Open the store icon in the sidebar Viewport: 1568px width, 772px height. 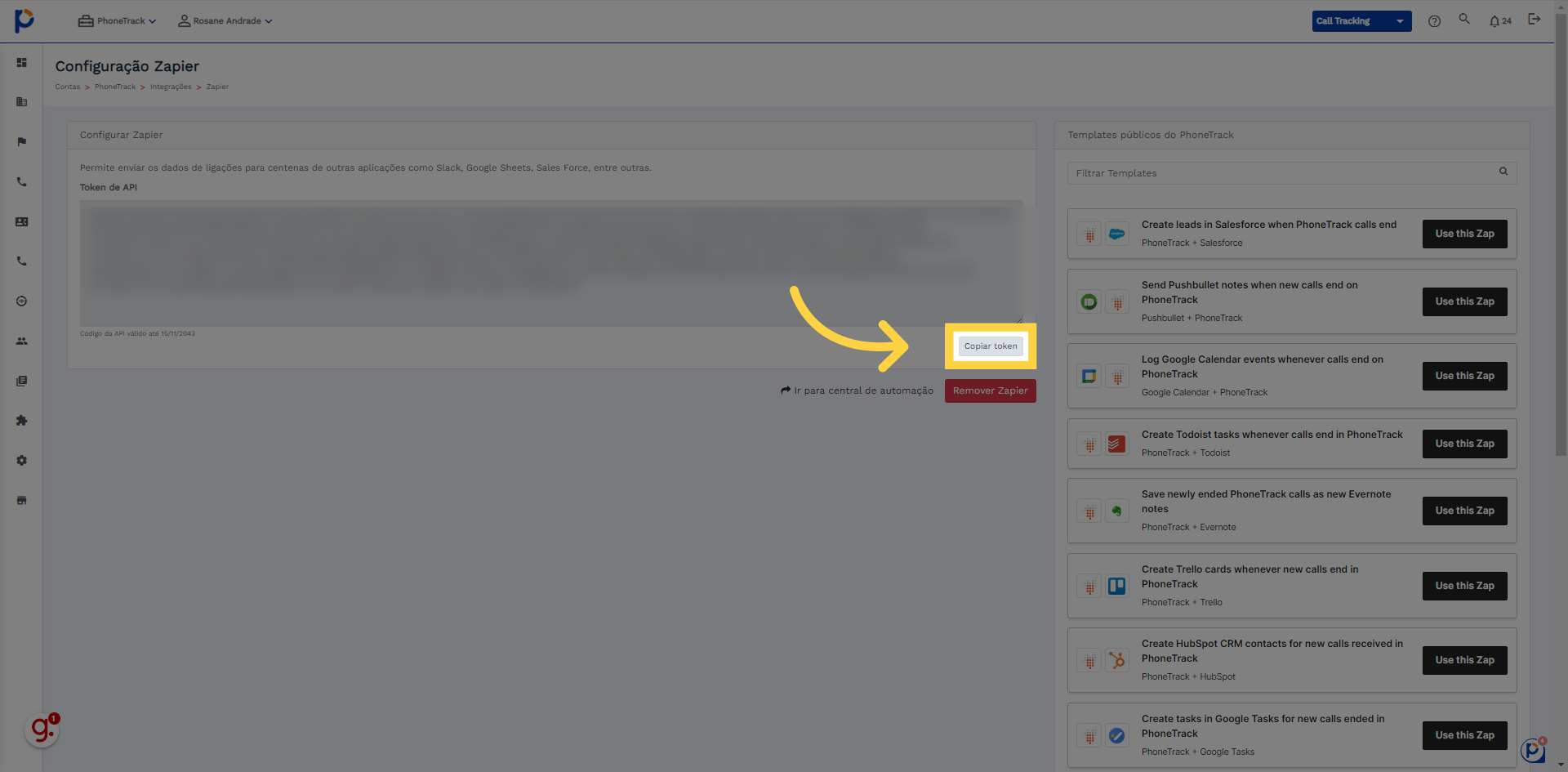click(x=22, y=500)
